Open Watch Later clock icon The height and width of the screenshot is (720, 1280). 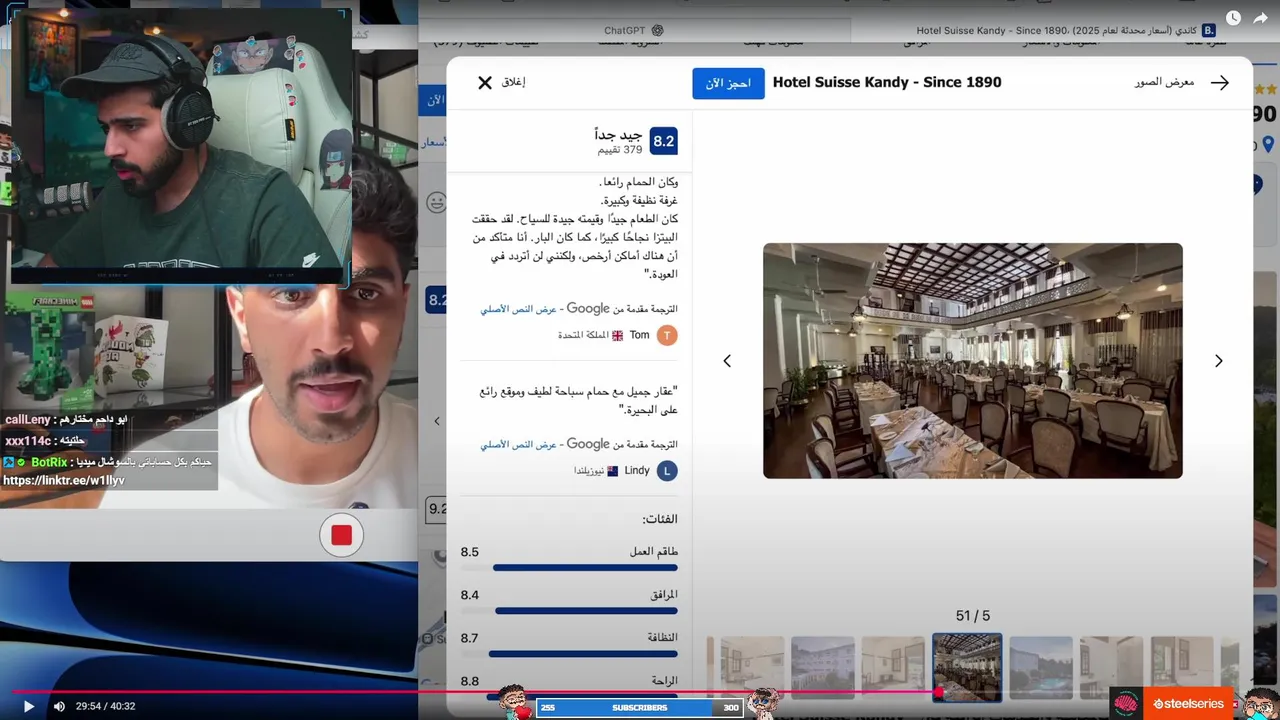tap(1233, 18)
